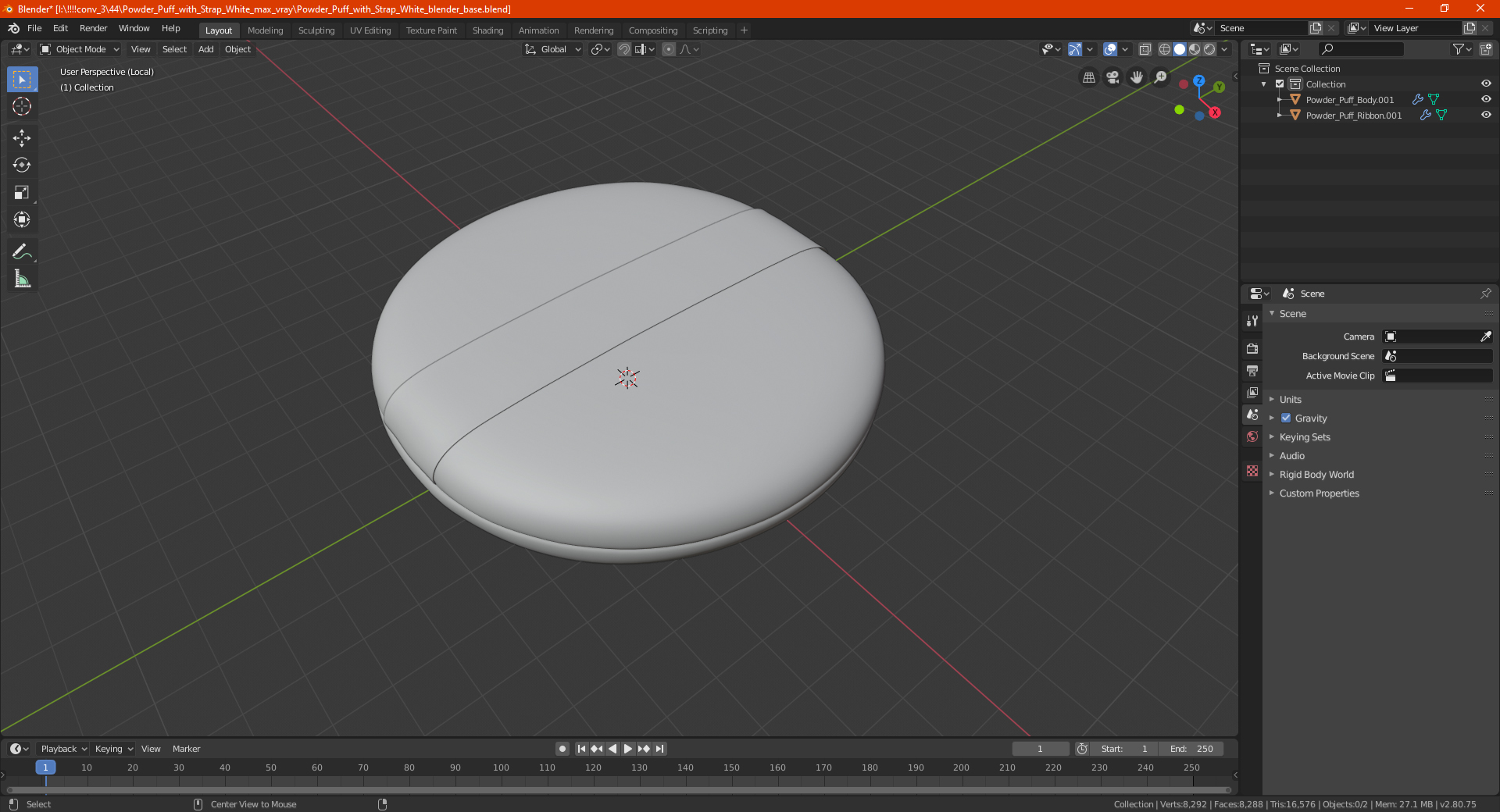
Task: Jump to the end frame
Action: pos(660,749)
